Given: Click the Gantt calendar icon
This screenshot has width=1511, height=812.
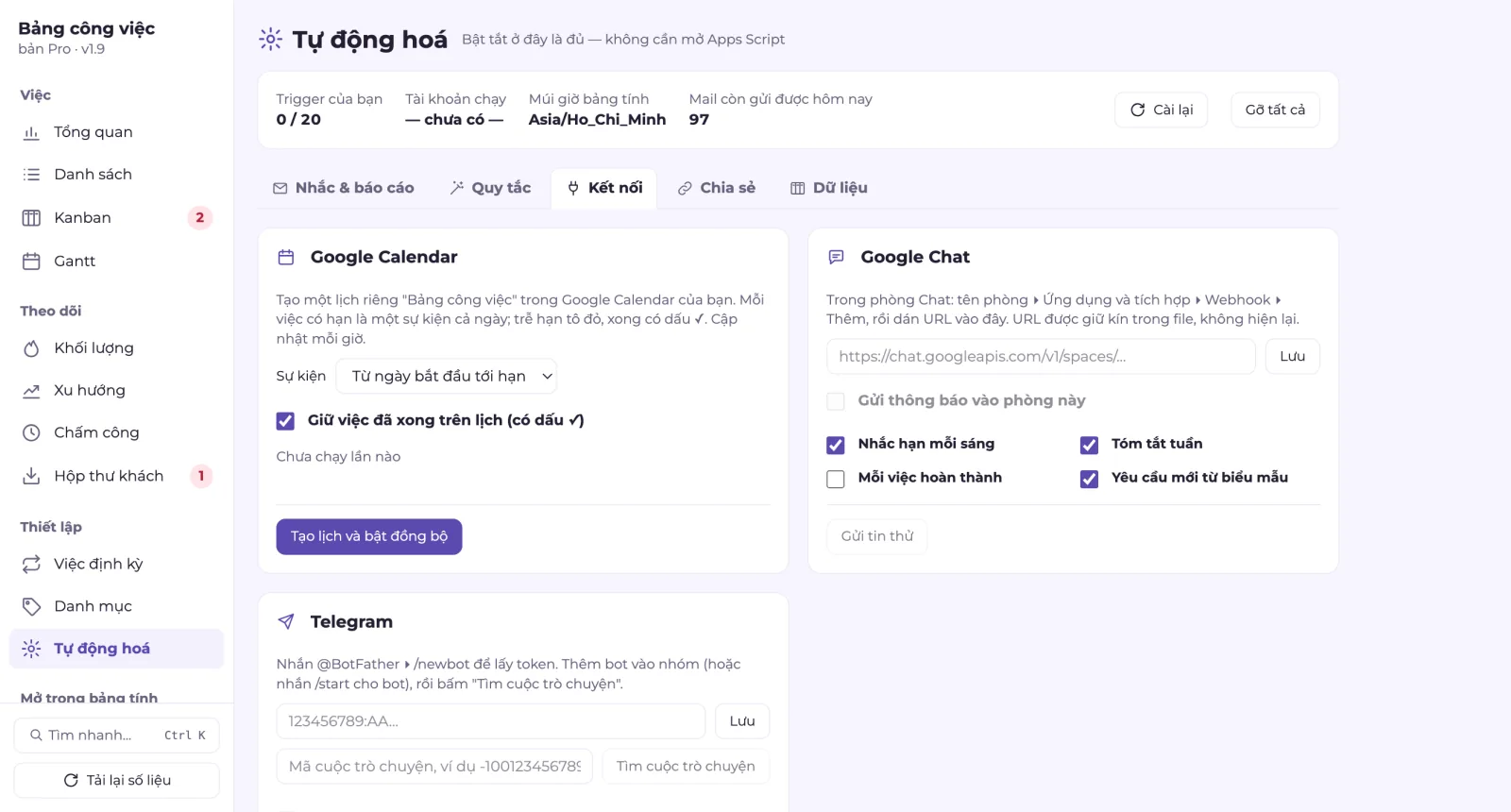Looking at the screenshot, I should click(x=31, y=262).
